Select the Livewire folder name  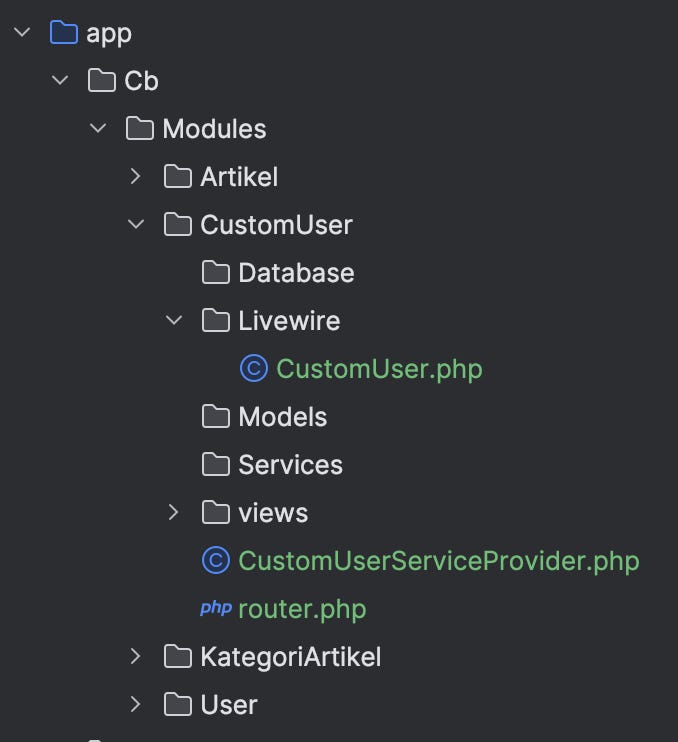click(289, 320)
